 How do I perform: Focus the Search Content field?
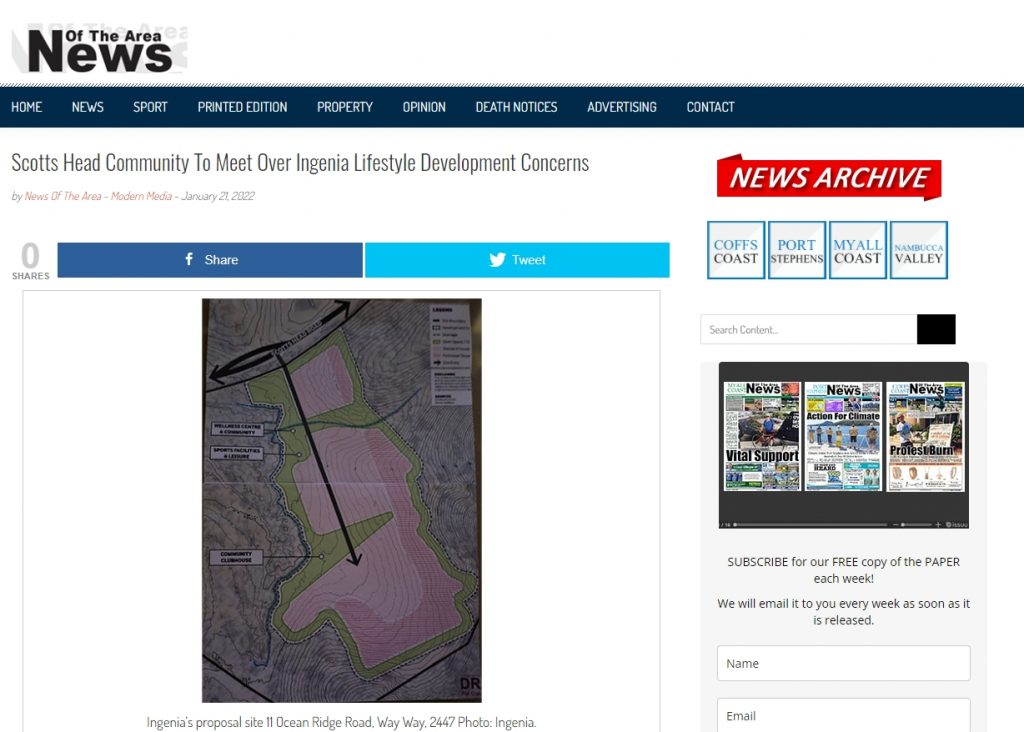808,329
